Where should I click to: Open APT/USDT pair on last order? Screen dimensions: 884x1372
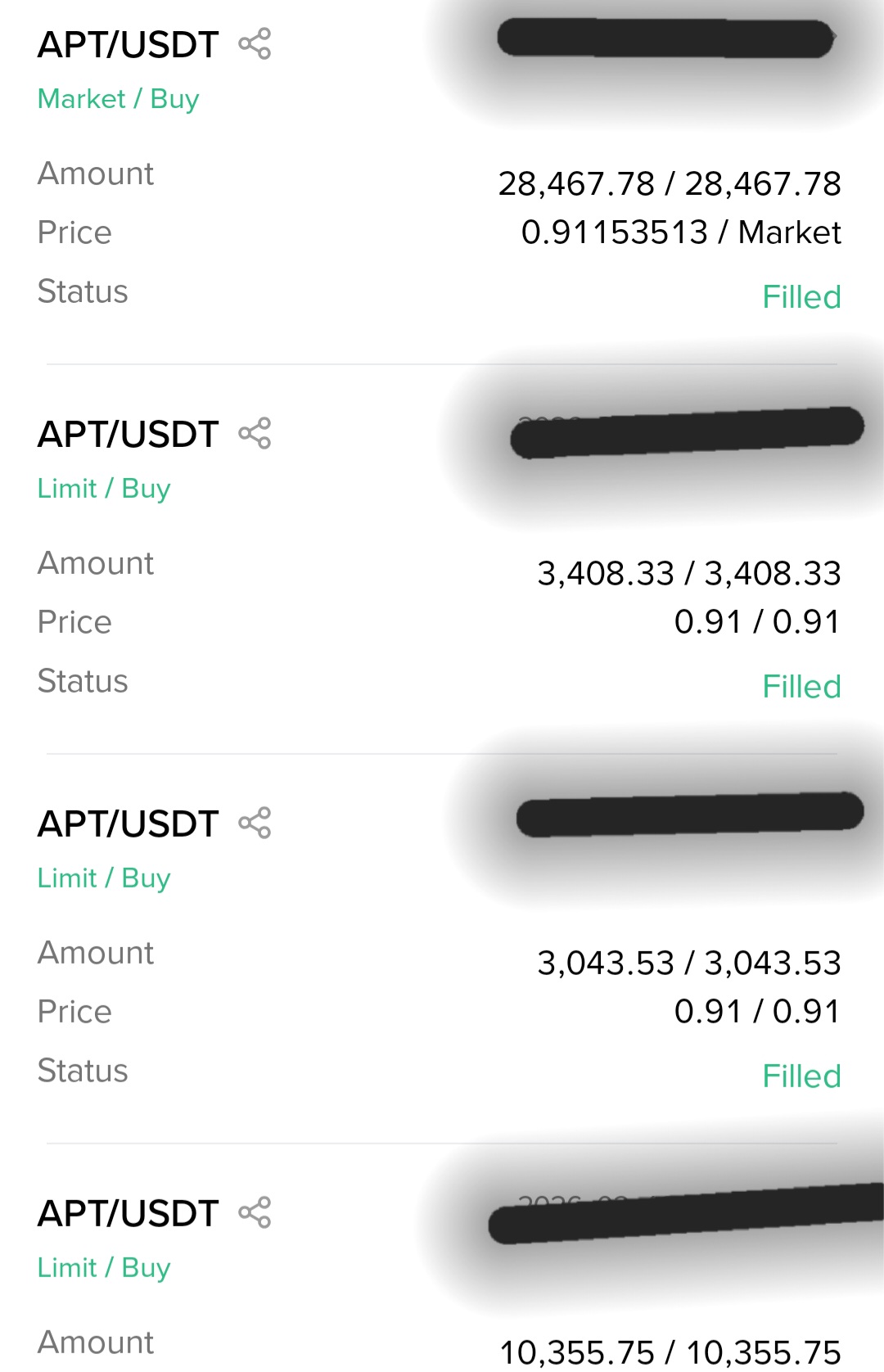coord(129,1213)
